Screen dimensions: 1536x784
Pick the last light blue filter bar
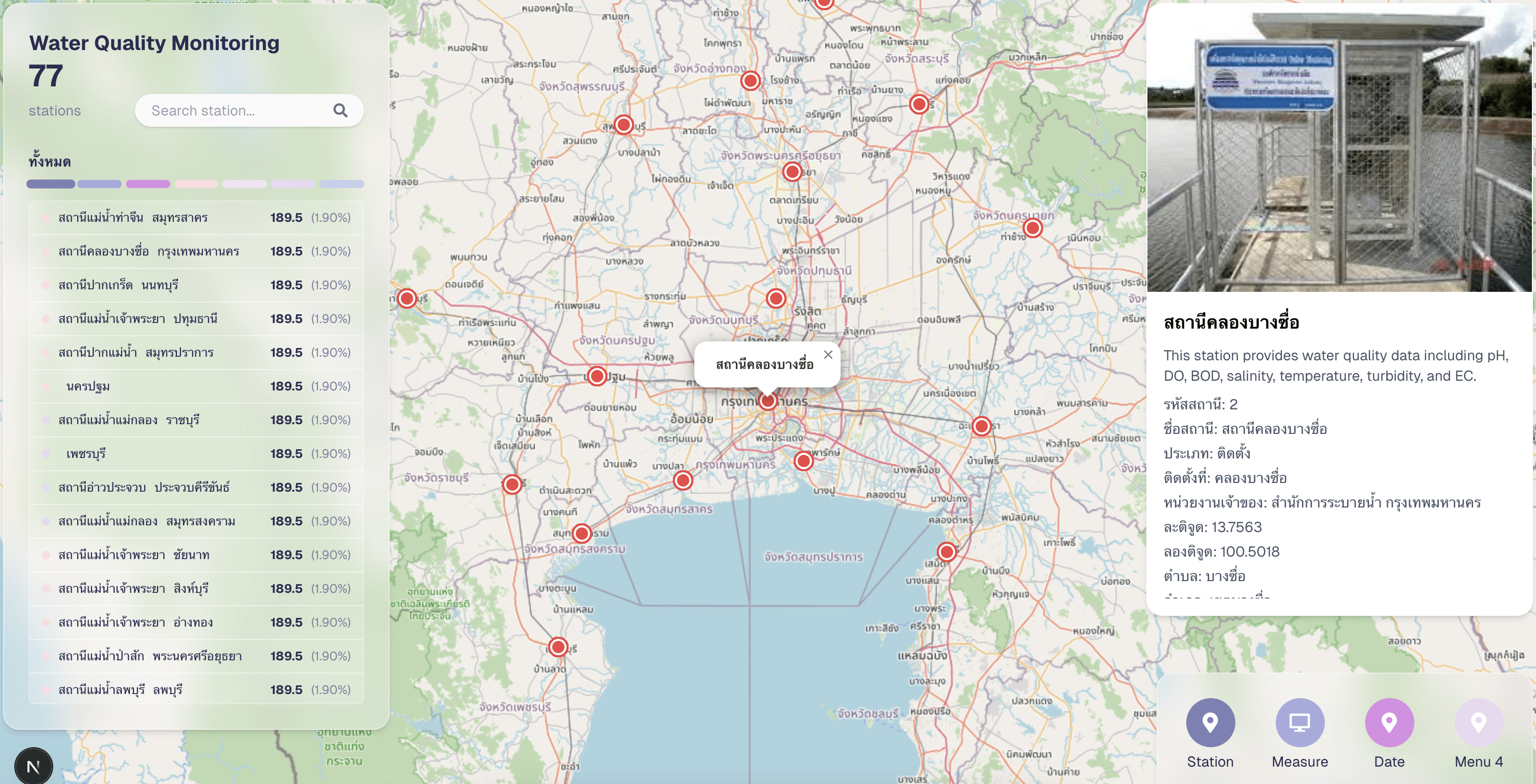point(342,184)
